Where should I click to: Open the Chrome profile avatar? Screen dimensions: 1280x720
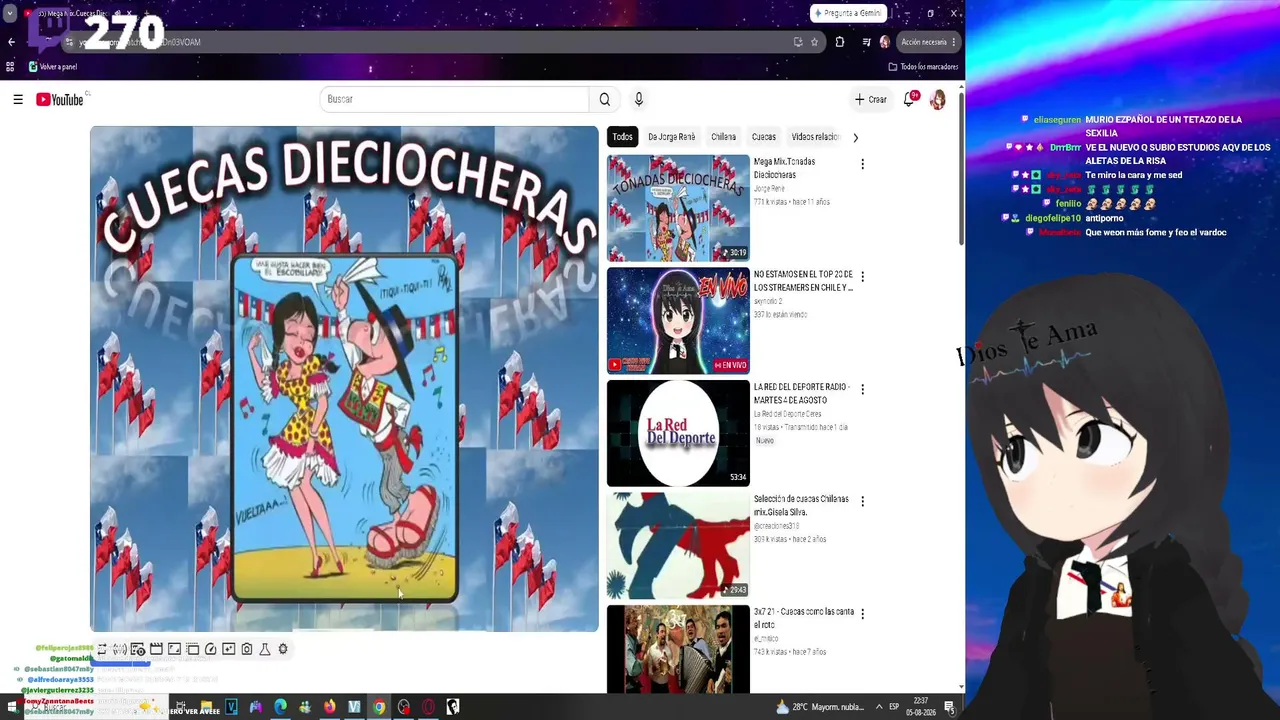tap(884, 42)
